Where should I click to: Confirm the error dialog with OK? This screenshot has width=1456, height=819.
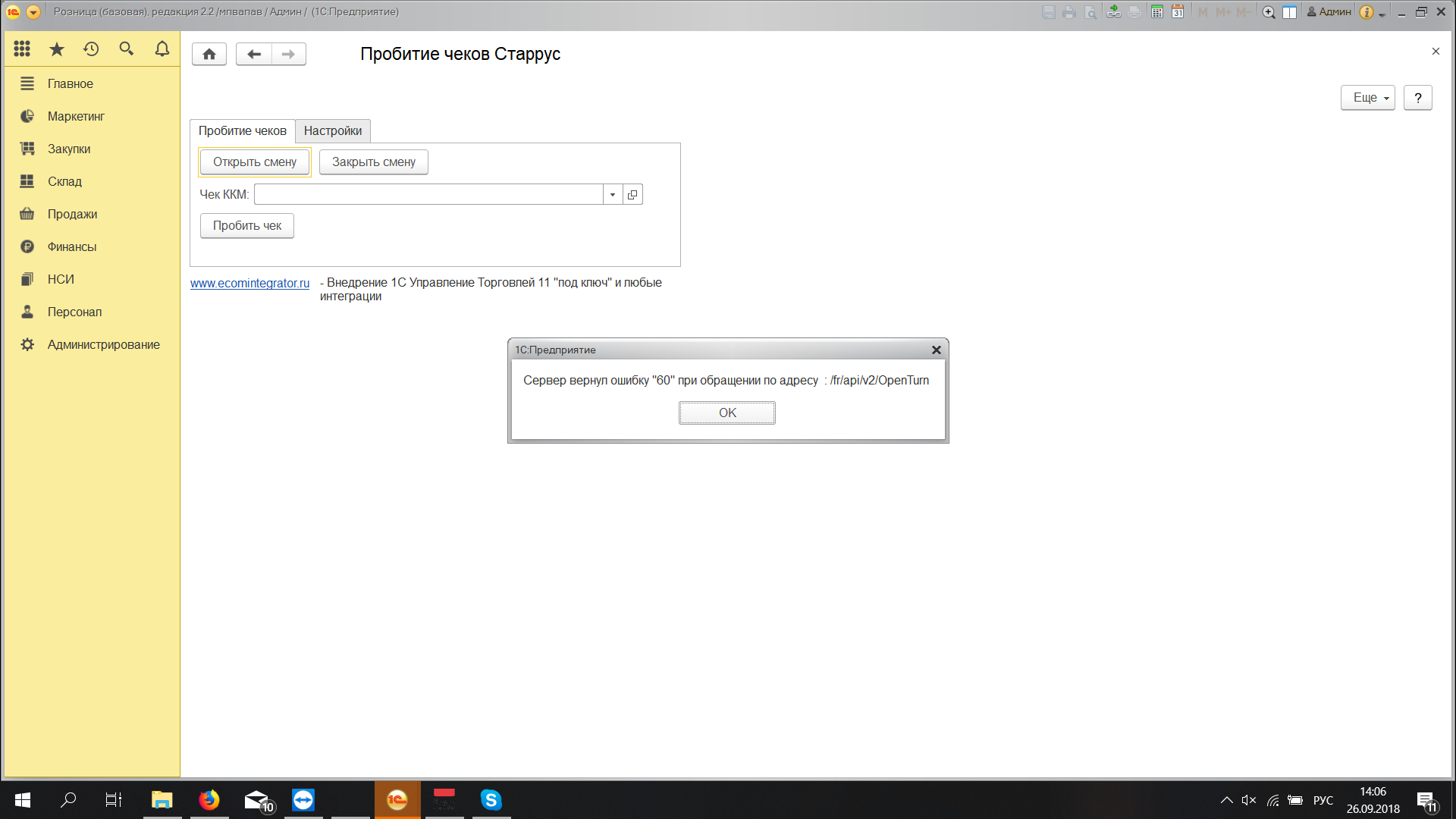(727, 413)
